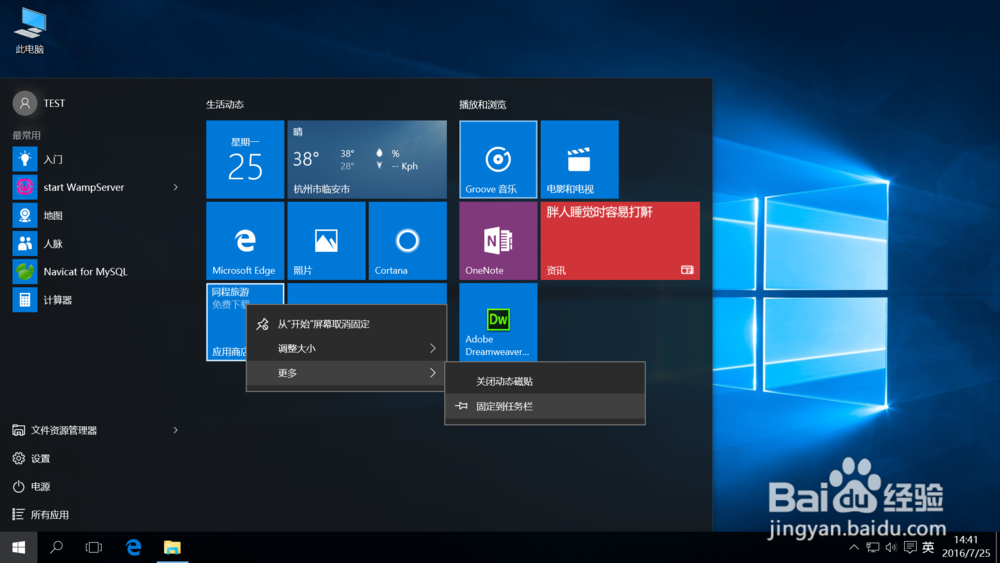This screenshot has height=563, width=1000.
Task: Select 关闭动态磁贴 to turn off live tile
Action: 545,381
